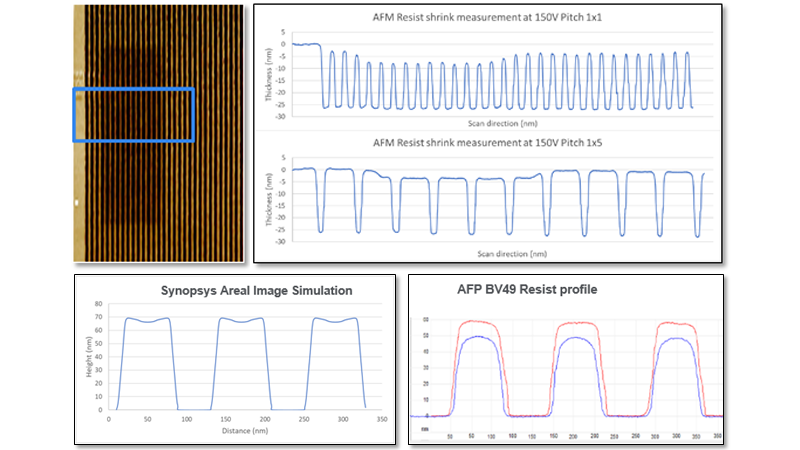Click the middle peak in Synopsys simulation plot

coord(241,320)
